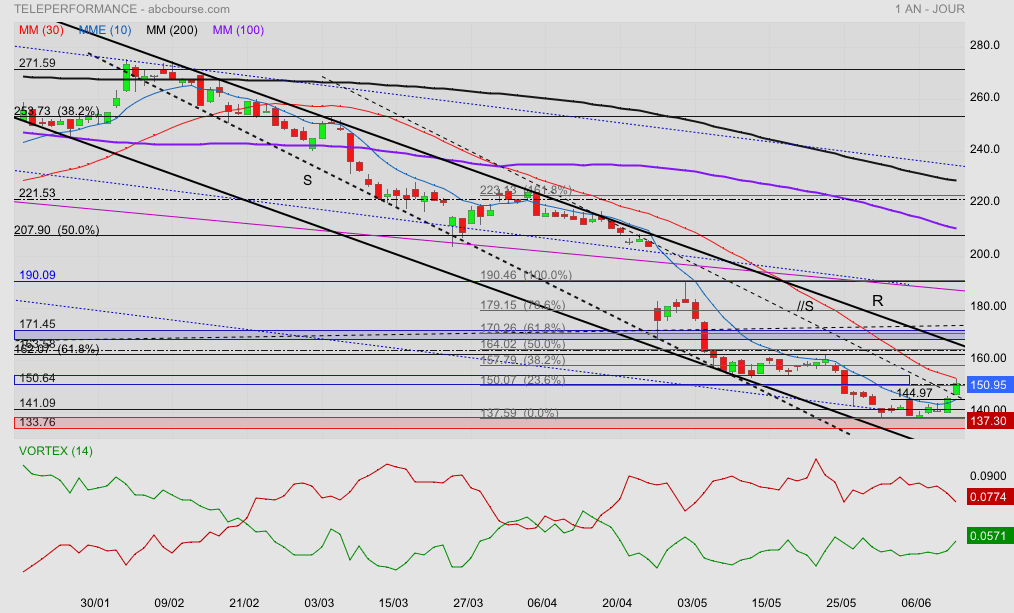The image size is (1014, 613).
Task: Select the black MM (200) legend label
Action: point(172,30)
